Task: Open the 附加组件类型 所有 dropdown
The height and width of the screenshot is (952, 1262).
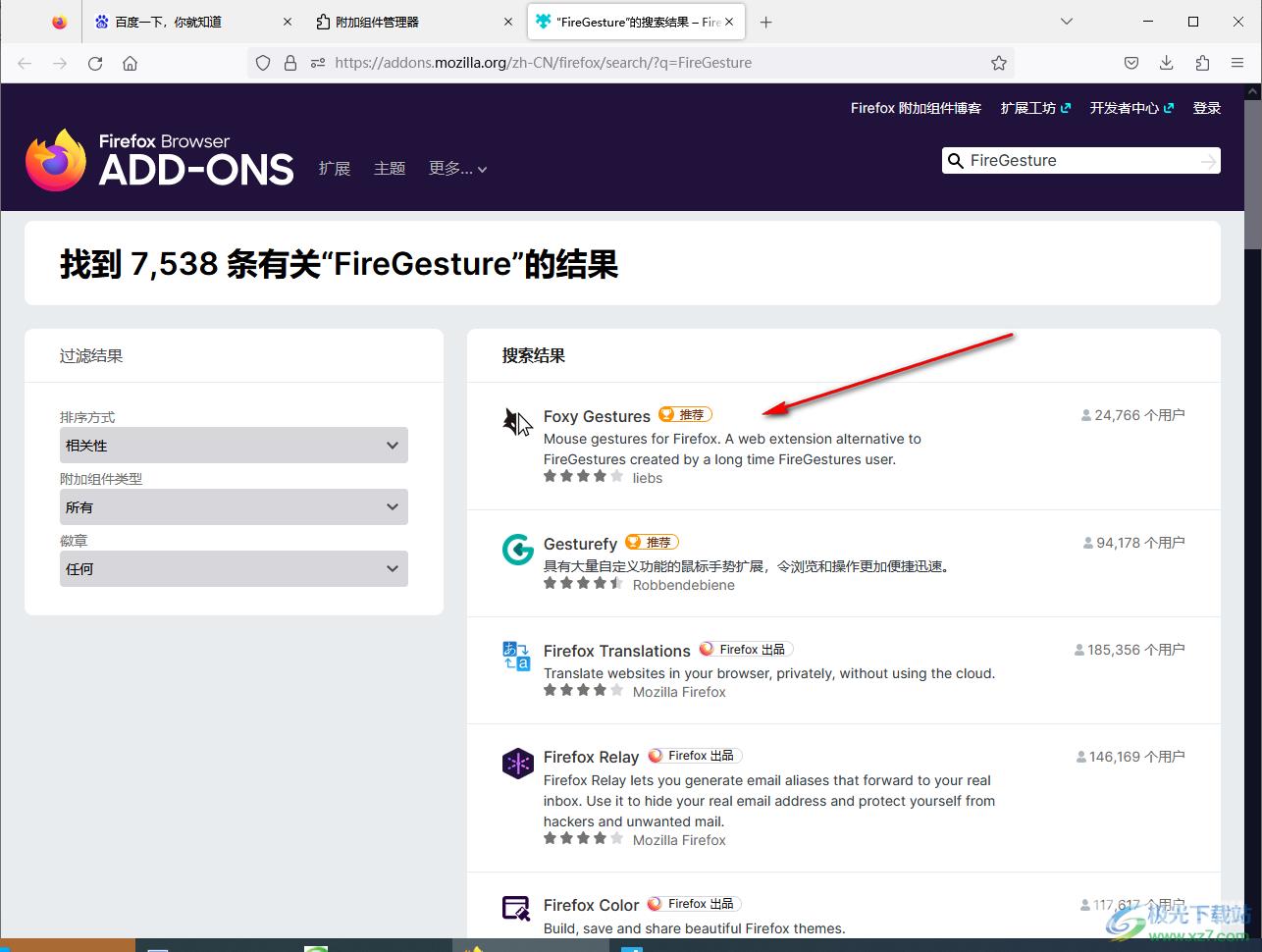Action: pos(234,507)
